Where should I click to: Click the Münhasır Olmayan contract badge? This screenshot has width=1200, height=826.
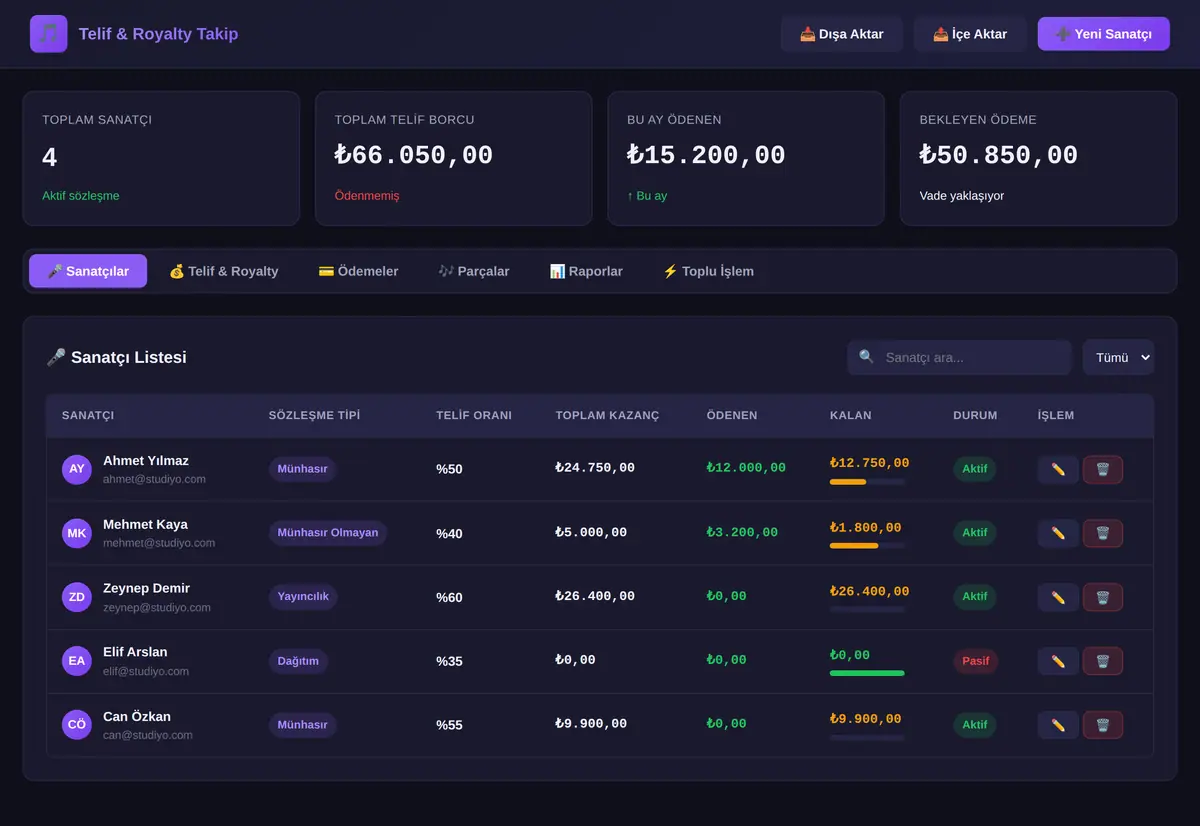coord(328,533)
